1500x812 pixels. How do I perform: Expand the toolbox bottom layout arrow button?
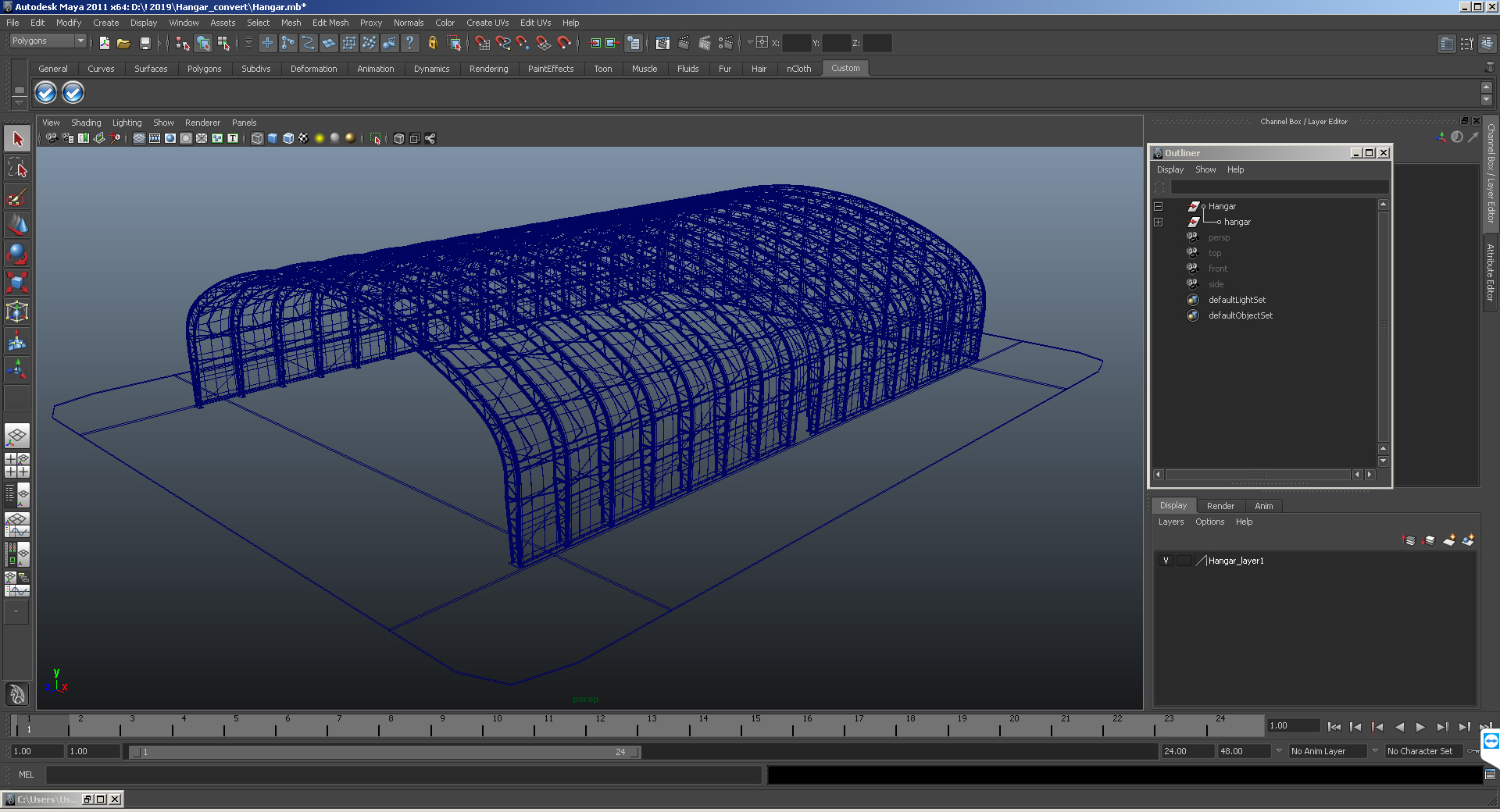[x=16, y=612]
